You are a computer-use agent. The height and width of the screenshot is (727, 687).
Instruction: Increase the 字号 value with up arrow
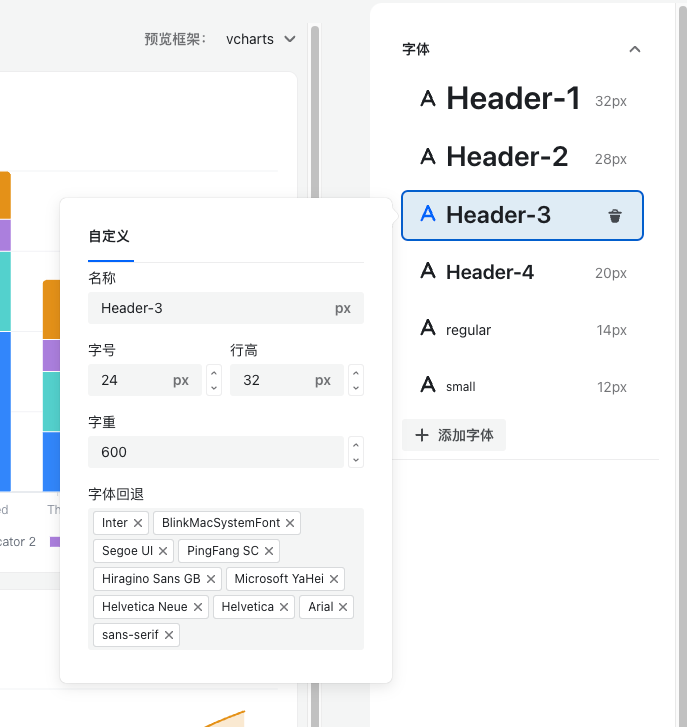pos(213,373)
